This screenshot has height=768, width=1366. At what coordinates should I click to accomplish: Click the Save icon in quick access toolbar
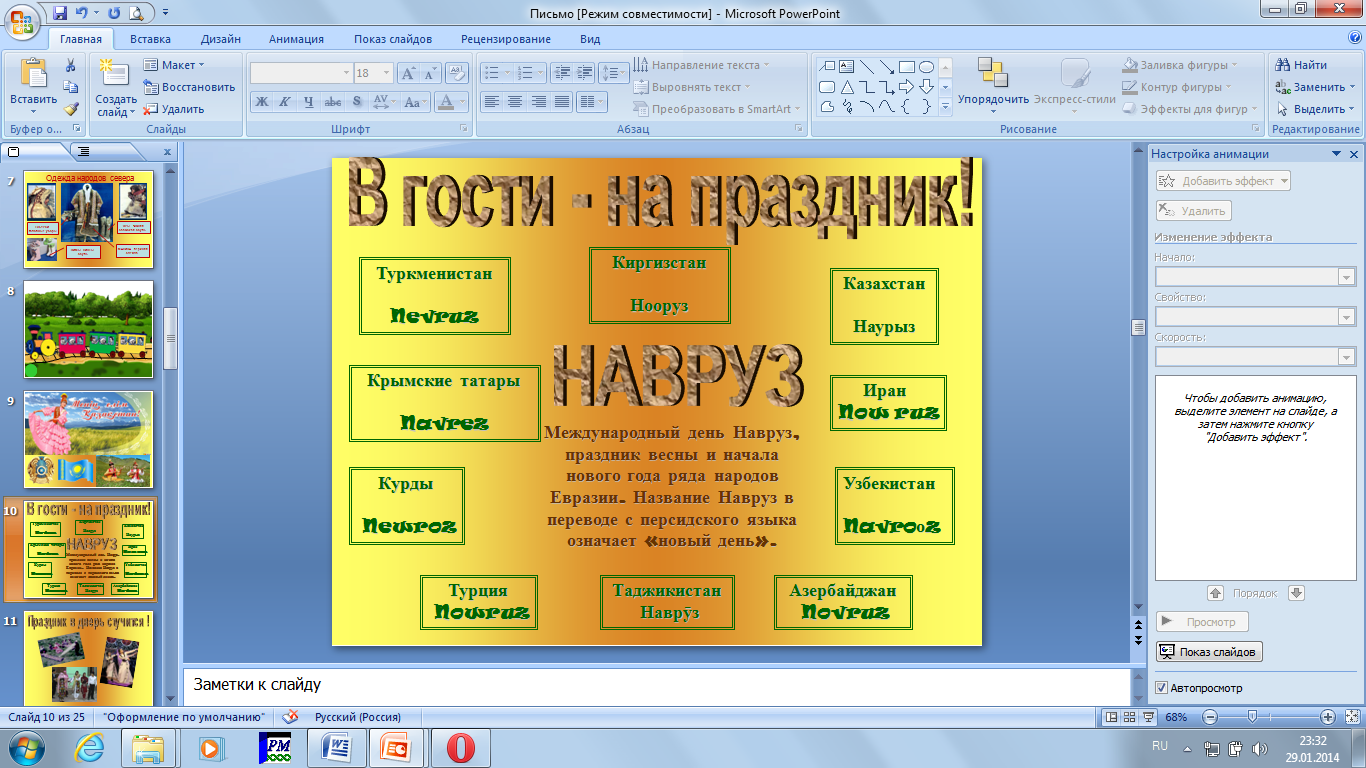[x=60, y=13]
